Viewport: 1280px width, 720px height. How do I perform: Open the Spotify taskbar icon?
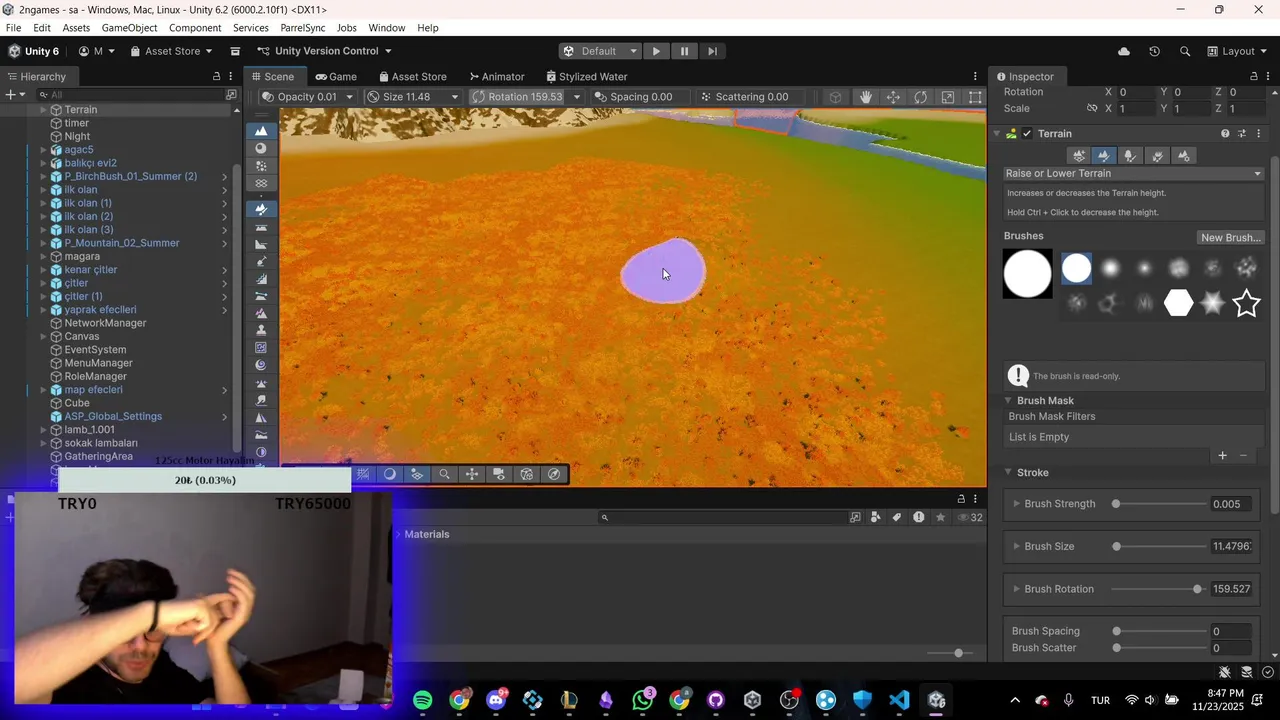[423, 700]
